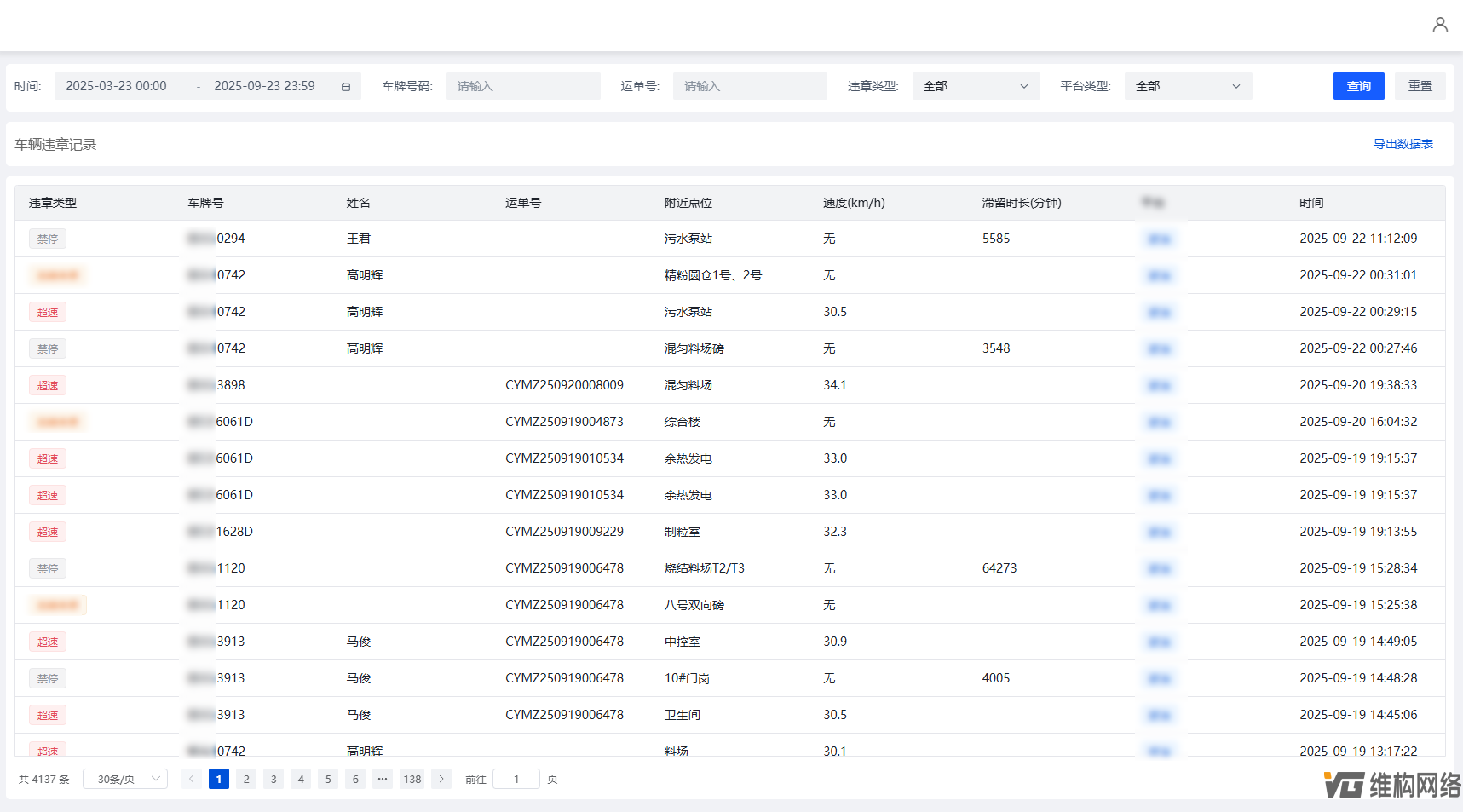Image resolution: width=1463 pixels, height=812 pixels.
Task: Open the 平台类型 dropdown
Action: (x=1187, y=86)
